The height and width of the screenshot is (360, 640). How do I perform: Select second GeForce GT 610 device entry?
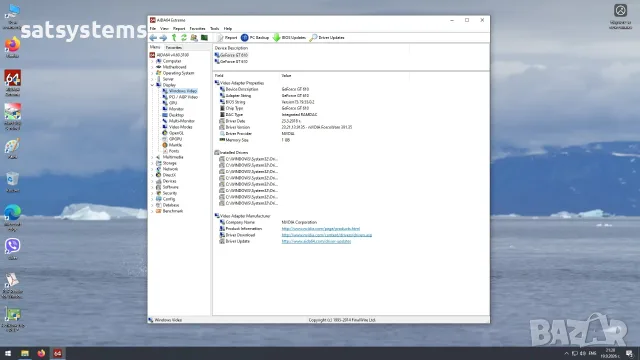[231, 62]
